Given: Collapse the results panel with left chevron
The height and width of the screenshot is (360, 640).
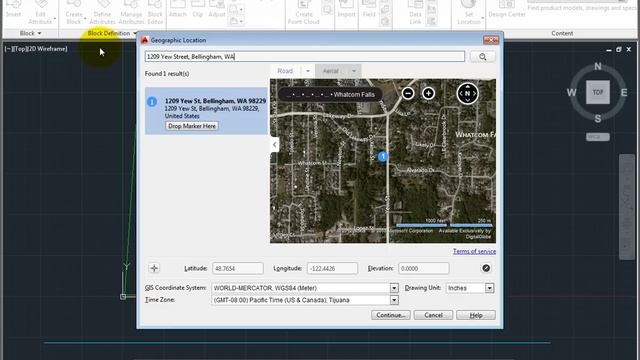Looking at the screenshot, I should [x=275, y=144].
